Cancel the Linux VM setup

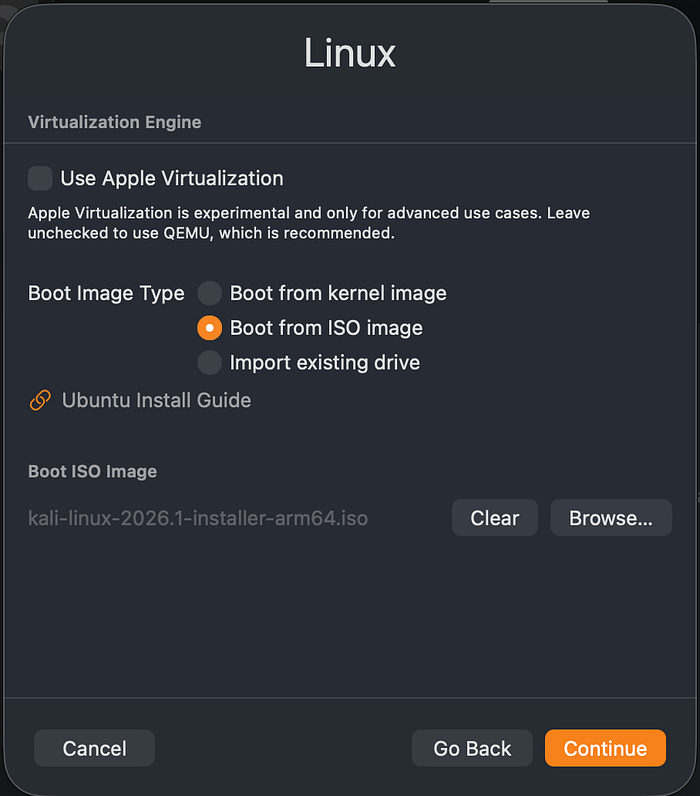(x=94, y=748)
